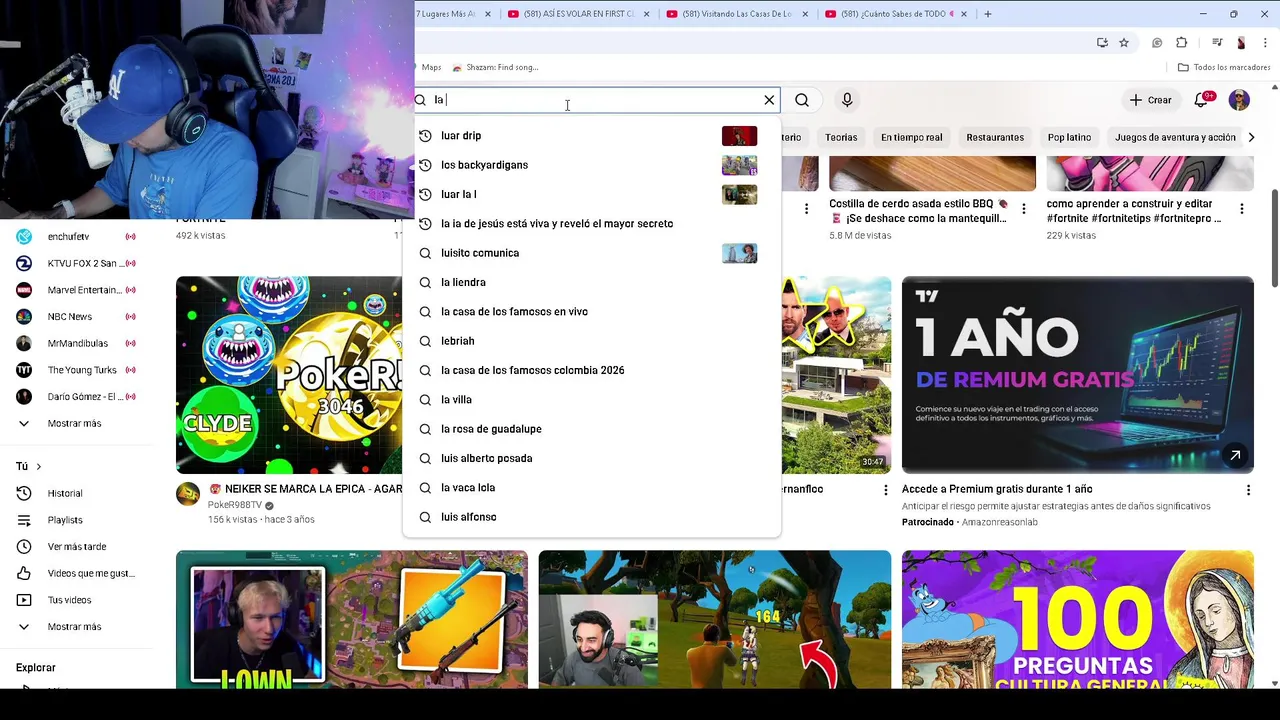Open Darío Gómez subscription
1280x720 pixels.
coord(77,397)
